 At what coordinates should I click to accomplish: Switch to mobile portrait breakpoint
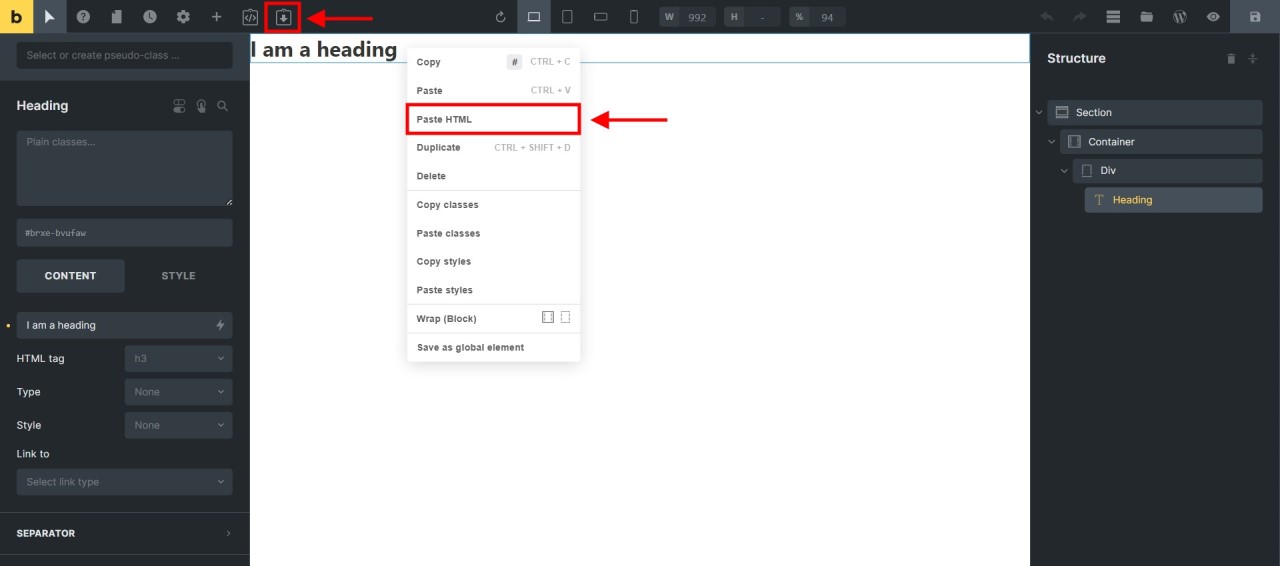(x=633, y=17)
